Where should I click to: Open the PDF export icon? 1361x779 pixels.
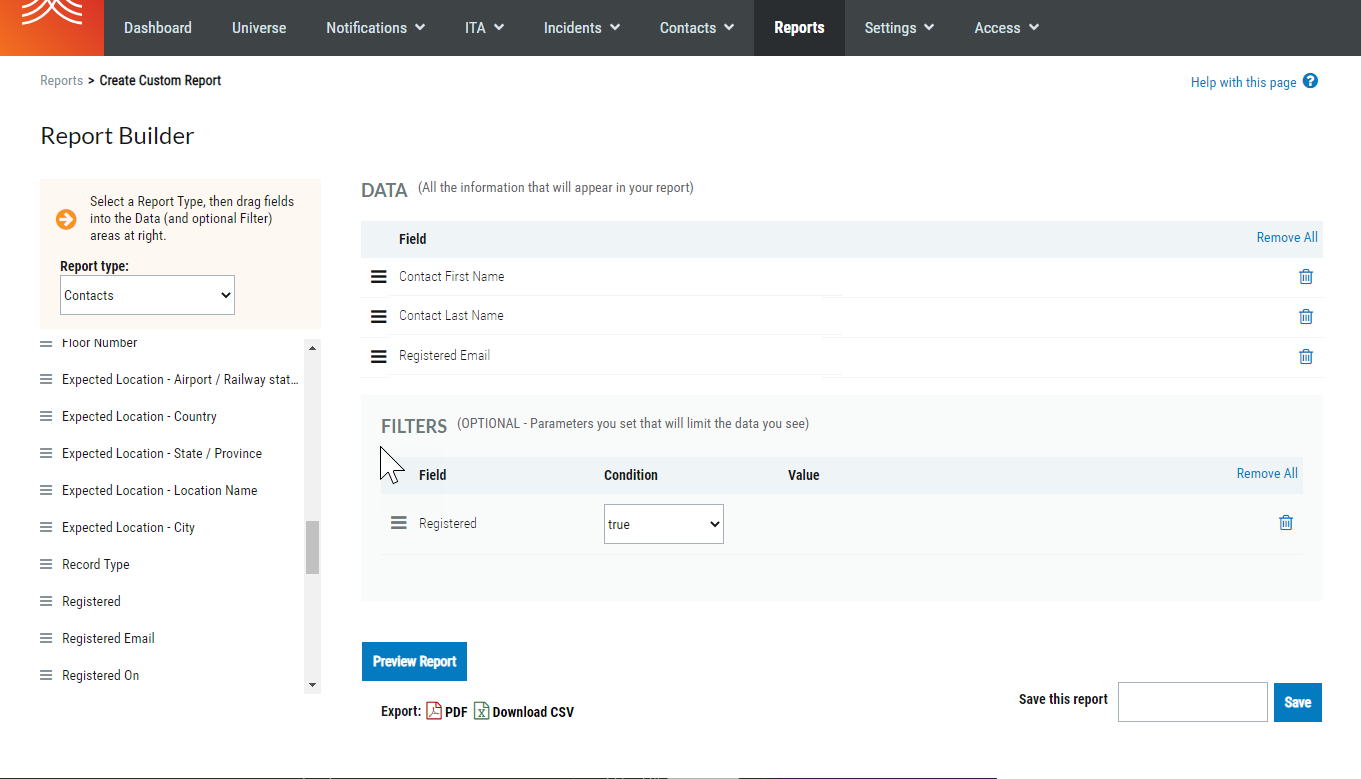click(434, 711)
